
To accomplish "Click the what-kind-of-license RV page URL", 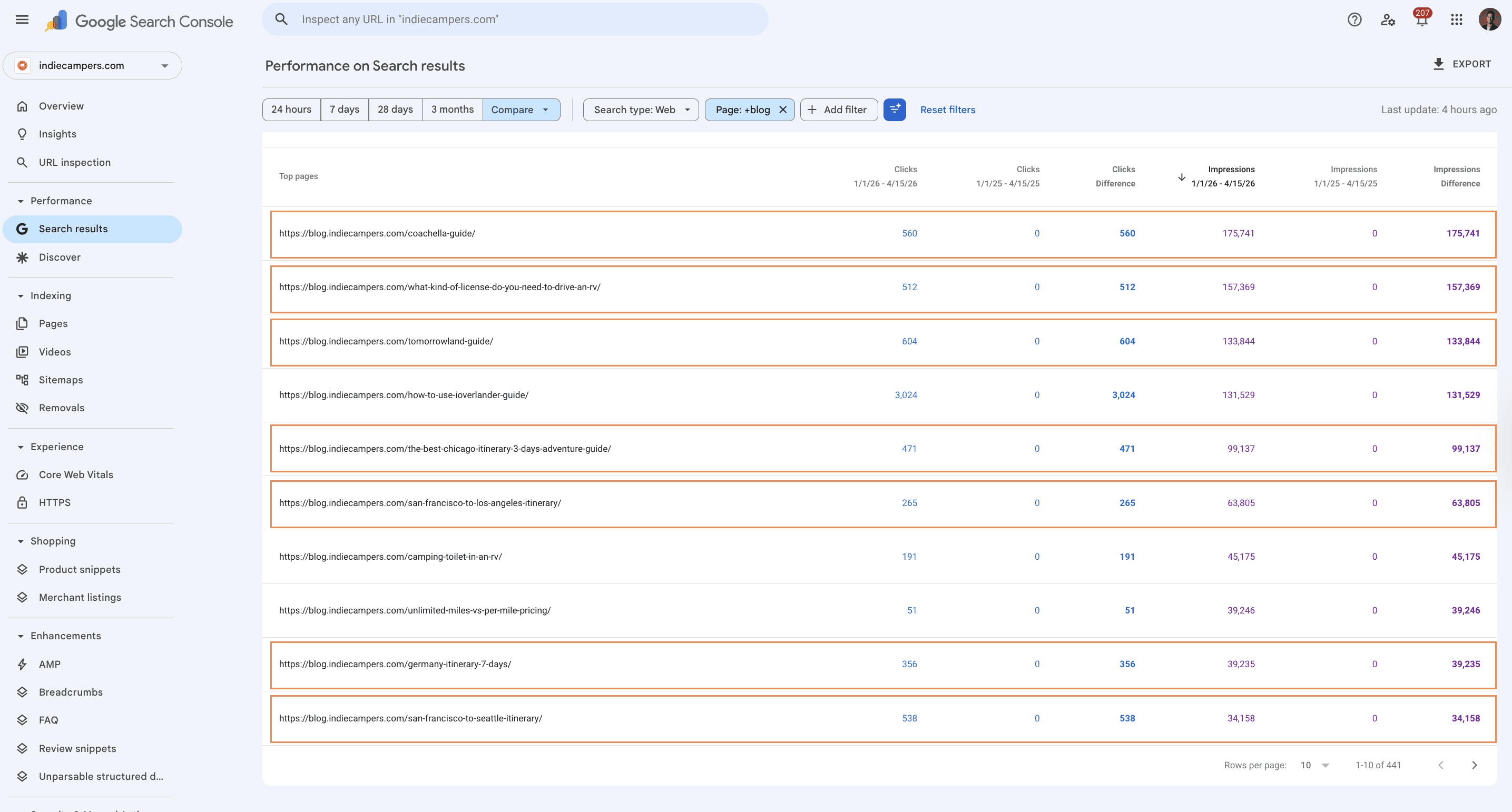I will coord(439,288).
